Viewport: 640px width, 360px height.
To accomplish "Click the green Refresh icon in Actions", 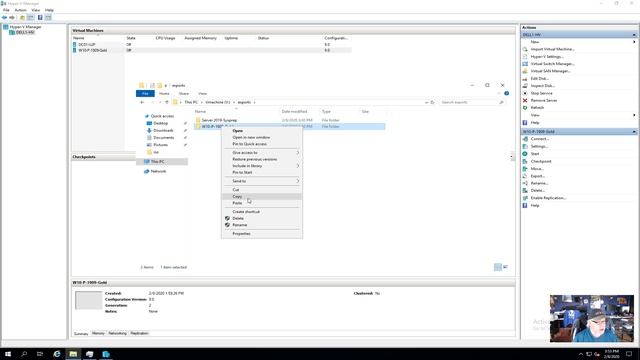I will (x=525, y=108).
